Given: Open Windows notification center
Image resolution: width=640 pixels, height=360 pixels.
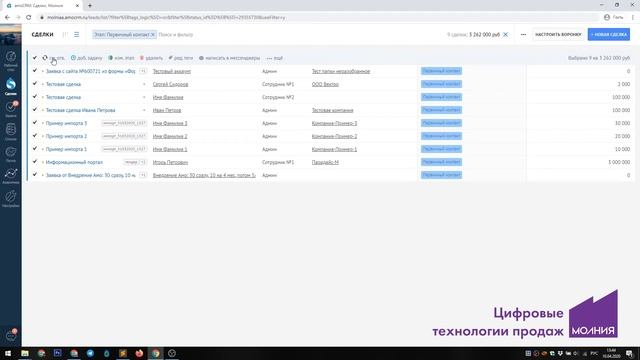Looking at the screenshot, I should (x=629, y=353).
